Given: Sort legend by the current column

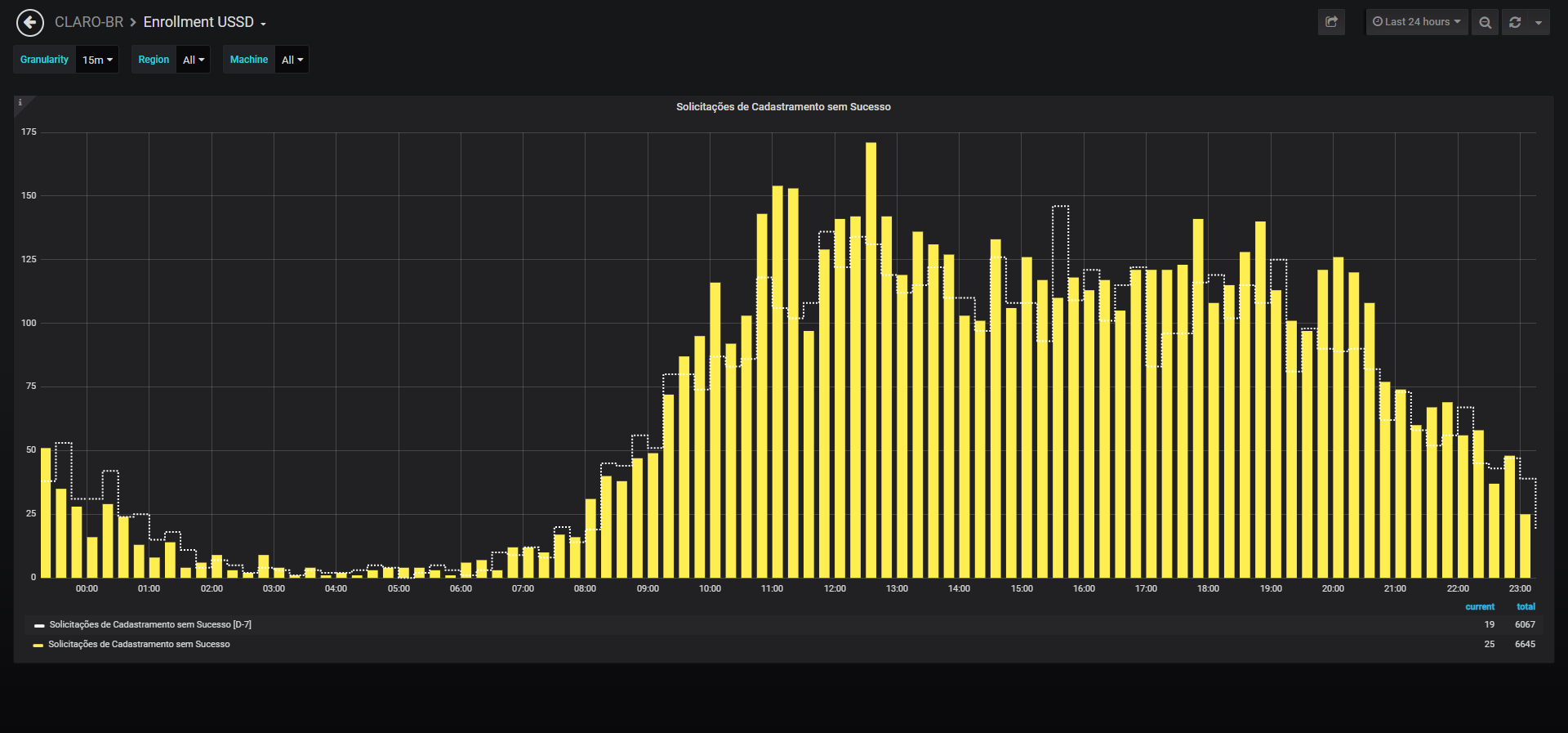Looking at the screenshot, I should coord(1480,606).
